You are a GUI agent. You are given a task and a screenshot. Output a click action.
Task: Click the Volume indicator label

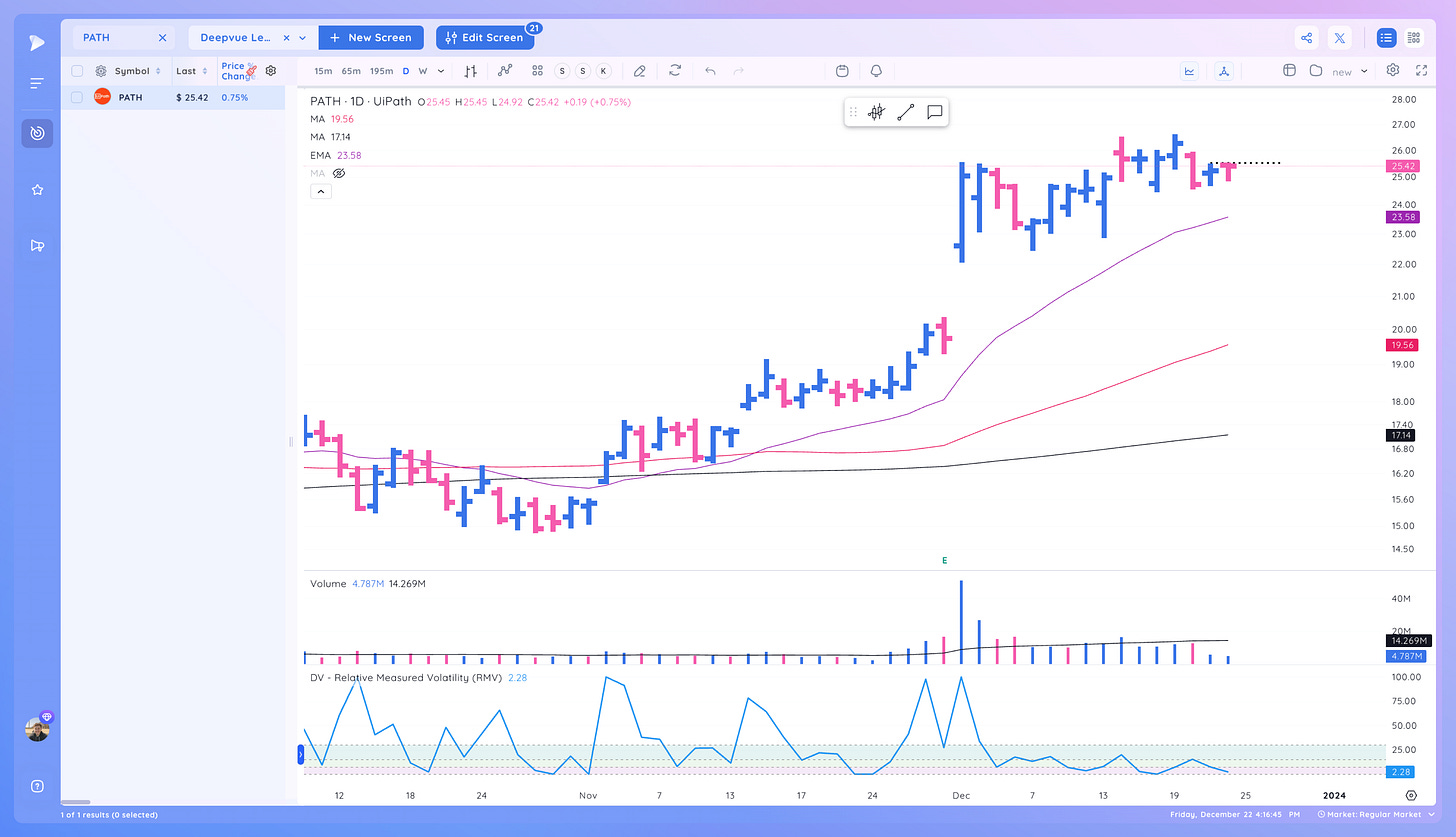pos(328,583)
